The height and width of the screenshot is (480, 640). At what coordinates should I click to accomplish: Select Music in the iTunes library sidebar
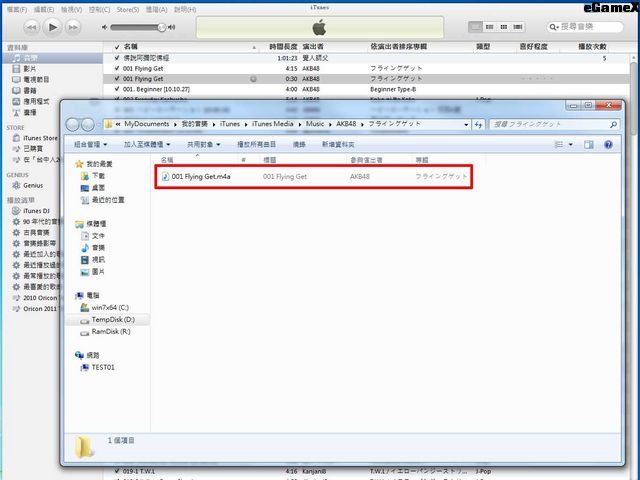click(52, 58)
